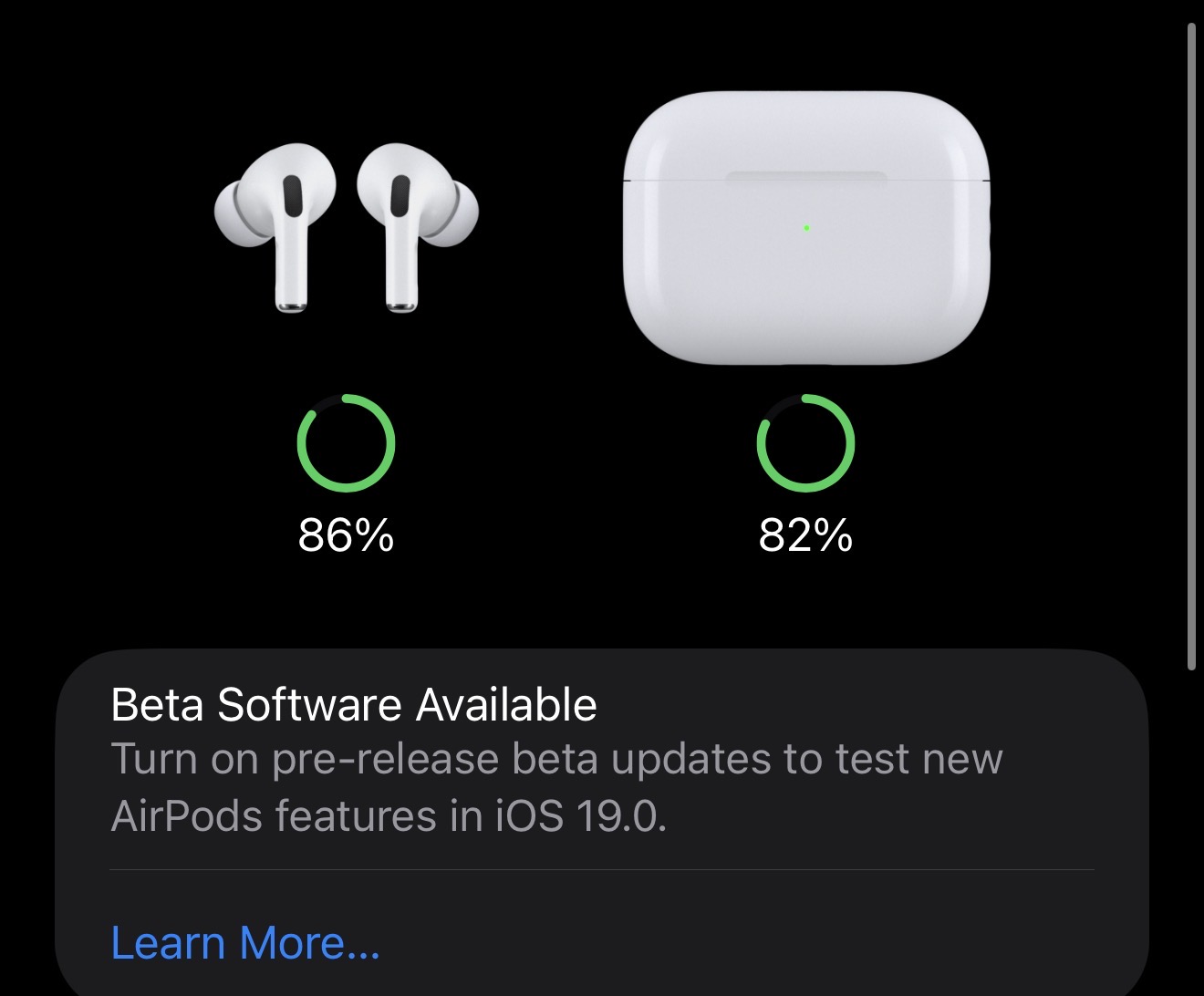This screenshot has height=996, width=1204.
Task: Tap the 82% case battery label
Action: pyautogui.click(x=805, y=534)
